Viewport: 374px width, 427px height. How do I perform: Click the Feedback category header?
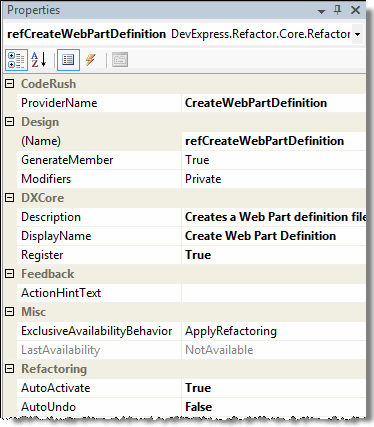point(48,274)
